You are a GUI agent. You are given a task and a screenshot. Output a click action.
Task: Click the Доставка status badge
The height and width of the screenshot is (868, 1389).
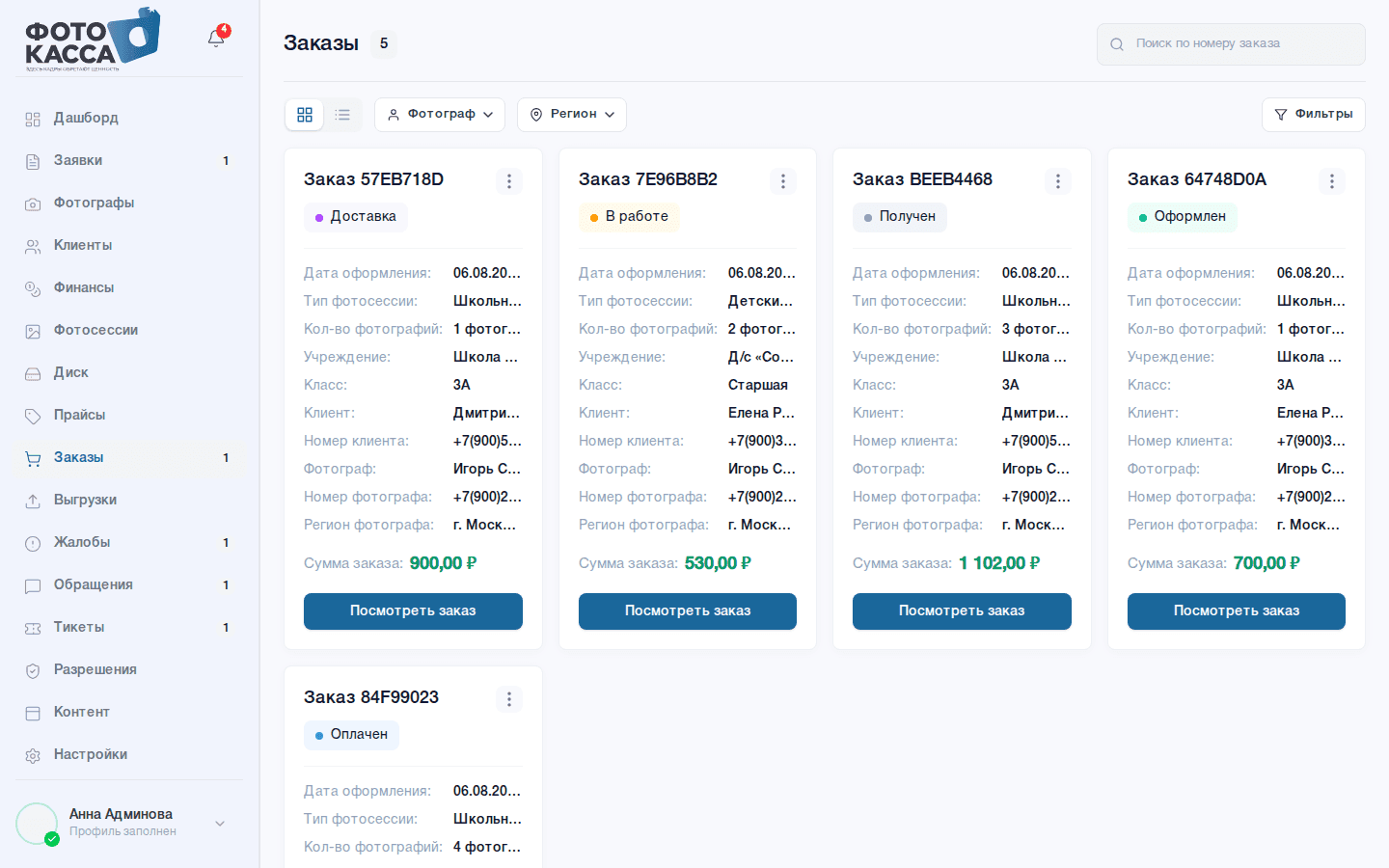coord(356,217)
